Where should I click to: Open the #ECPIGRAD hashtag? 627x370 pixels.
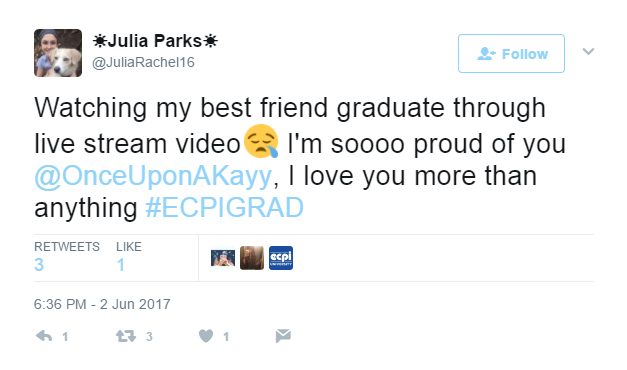224,208
